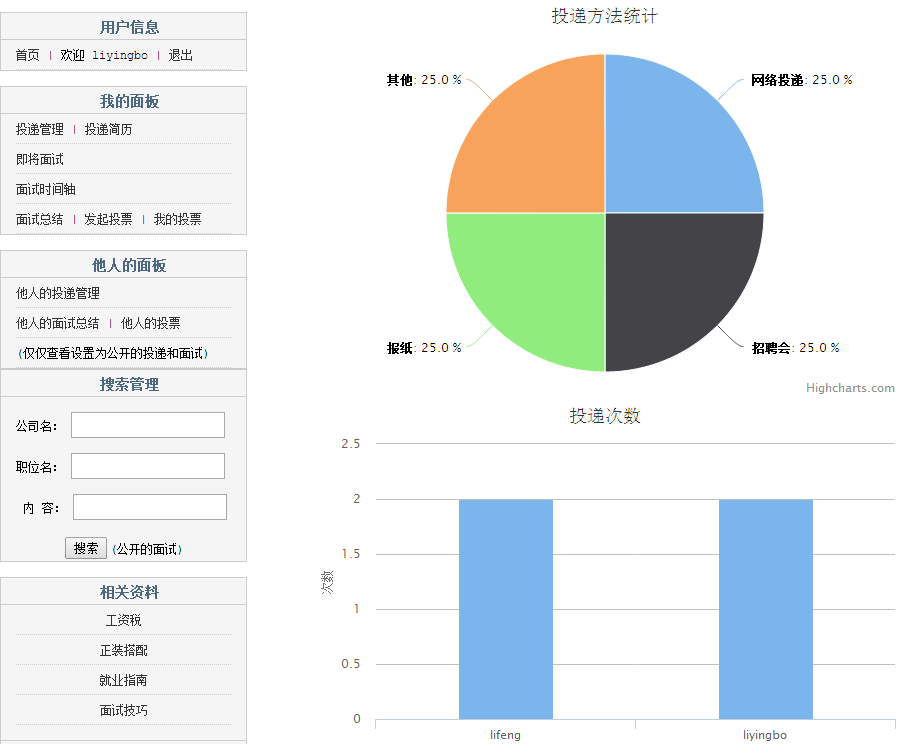Open 投递管理 in my panel

(40, 130)
